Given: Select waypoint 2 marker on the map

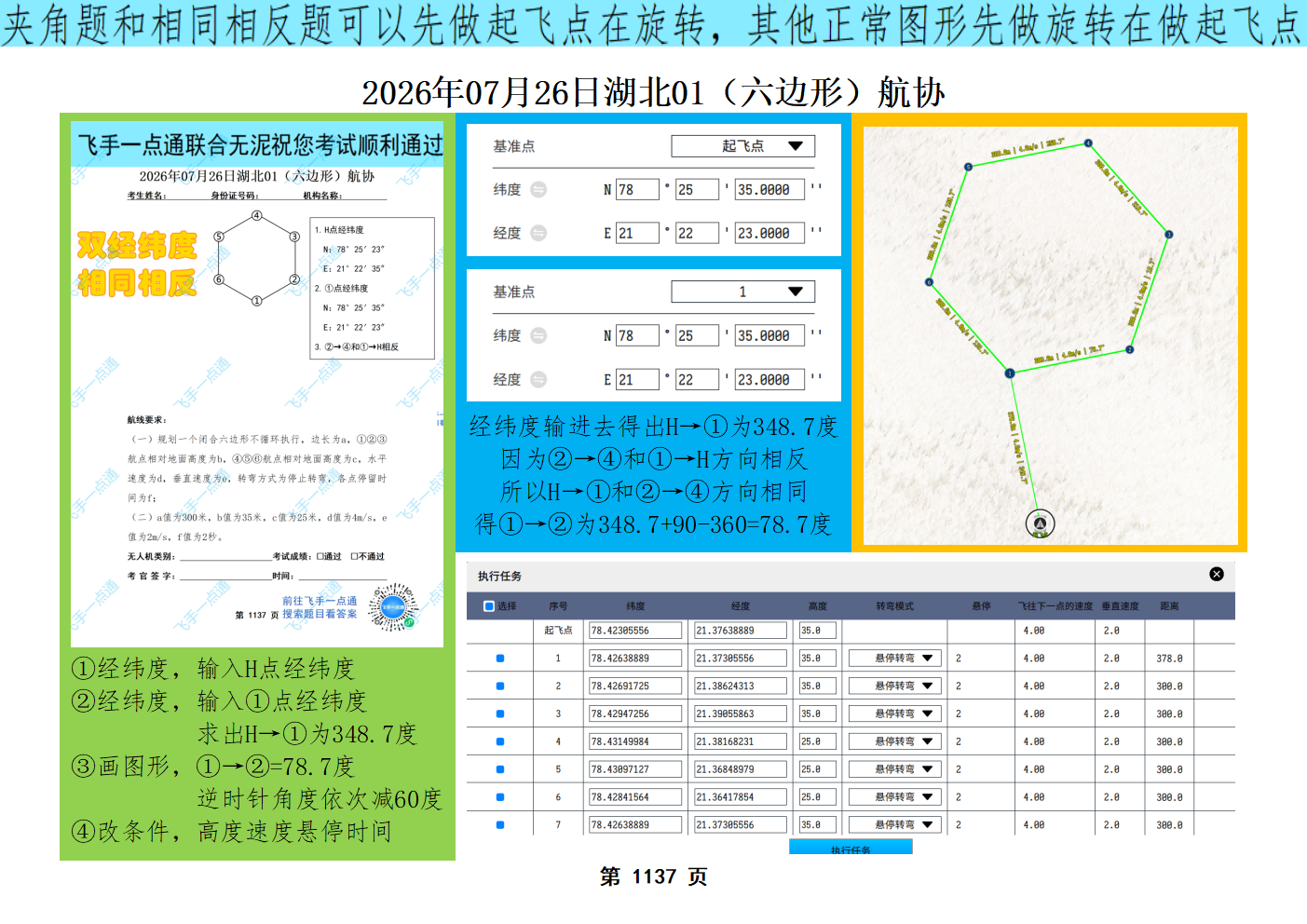Looking at the screenshot, I should click(1129, 350).
